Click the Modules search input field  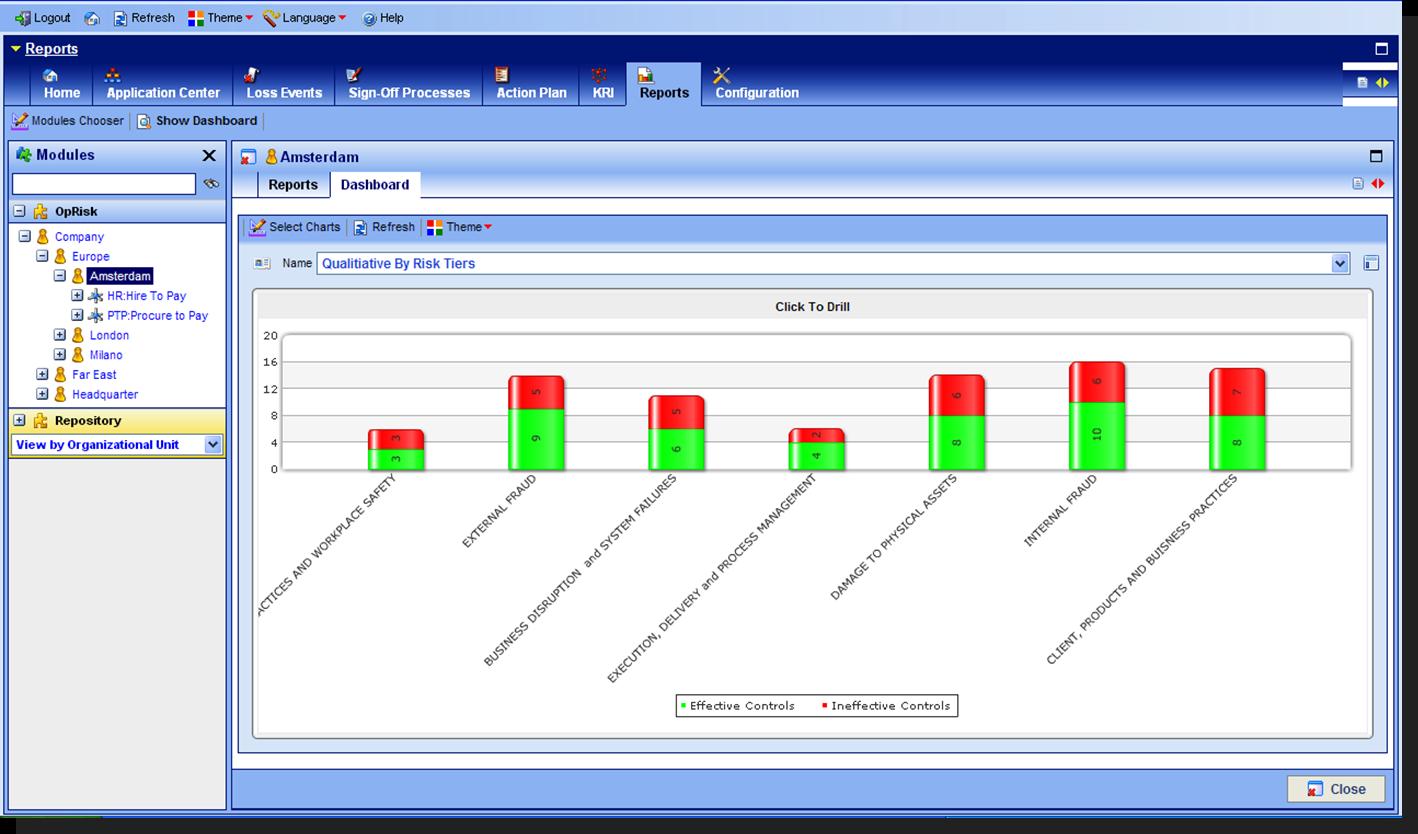pyautogui.click(x=104, y=184)
